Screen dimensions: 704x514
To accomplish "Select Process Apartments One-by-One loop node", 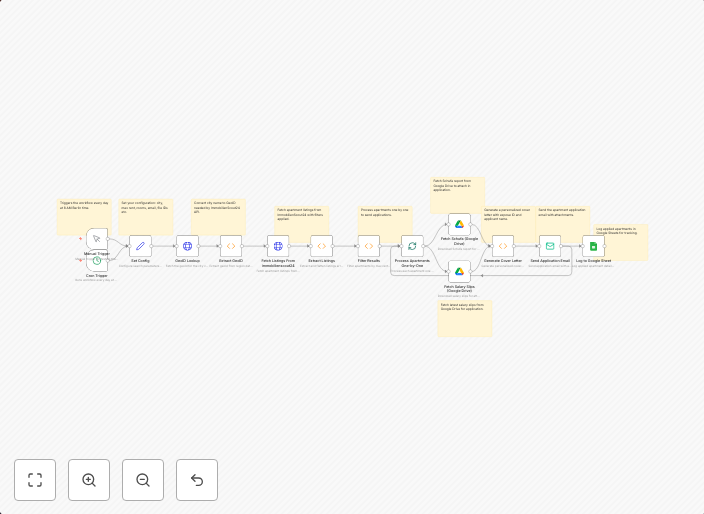I will 412,246.
